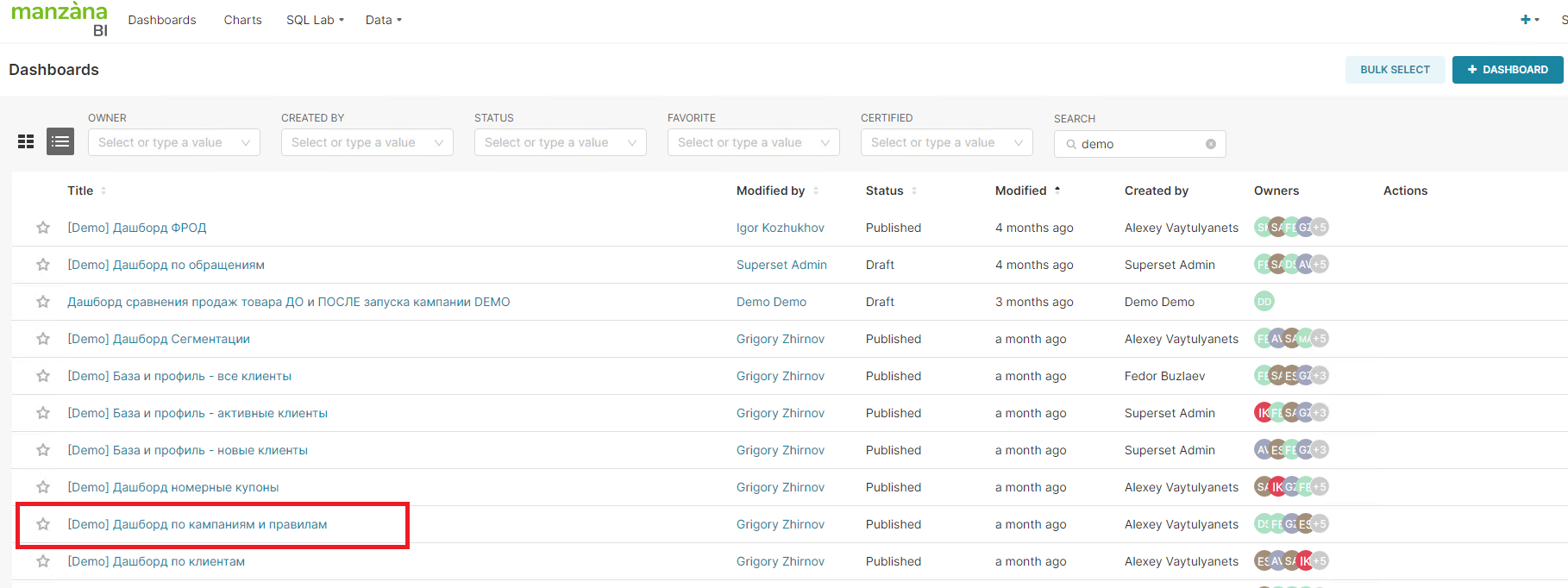The image size is (1568, 588).
Task: Create a new dashboard with + Dashboard
Action: pos(1507,70)
